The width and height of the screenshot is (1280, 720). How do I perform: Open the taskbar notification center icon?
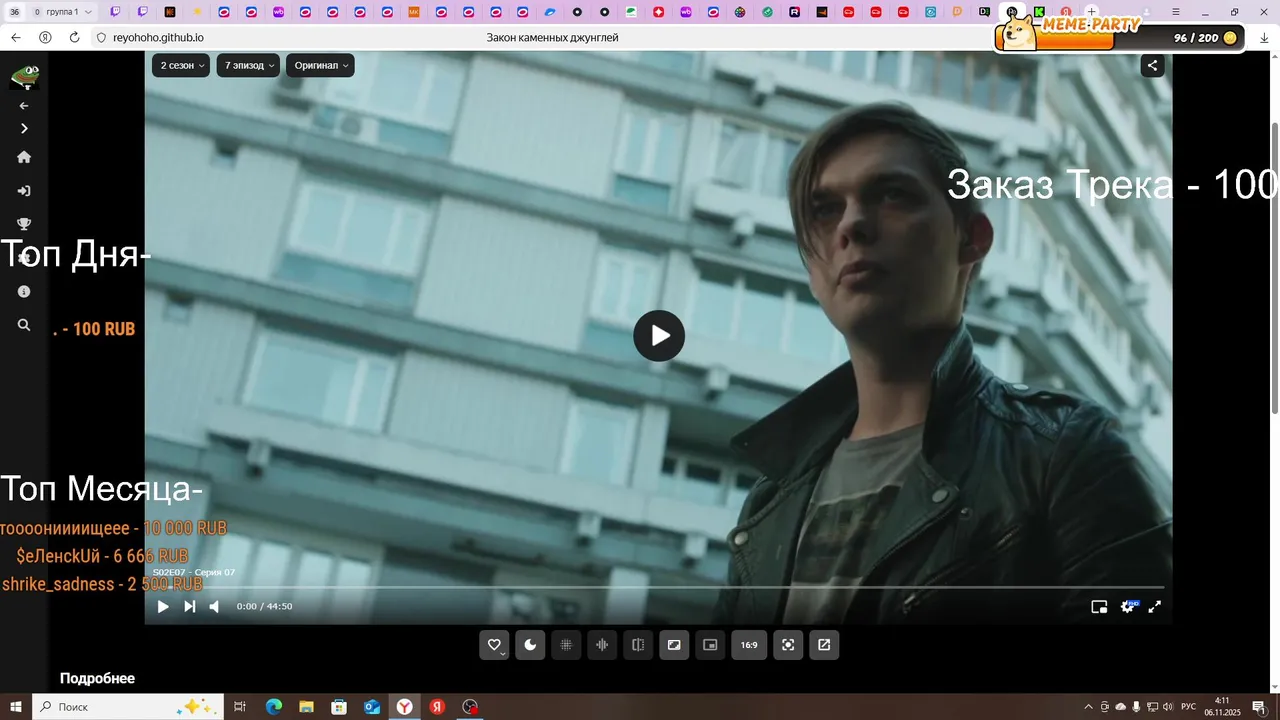click(1259, 707)
